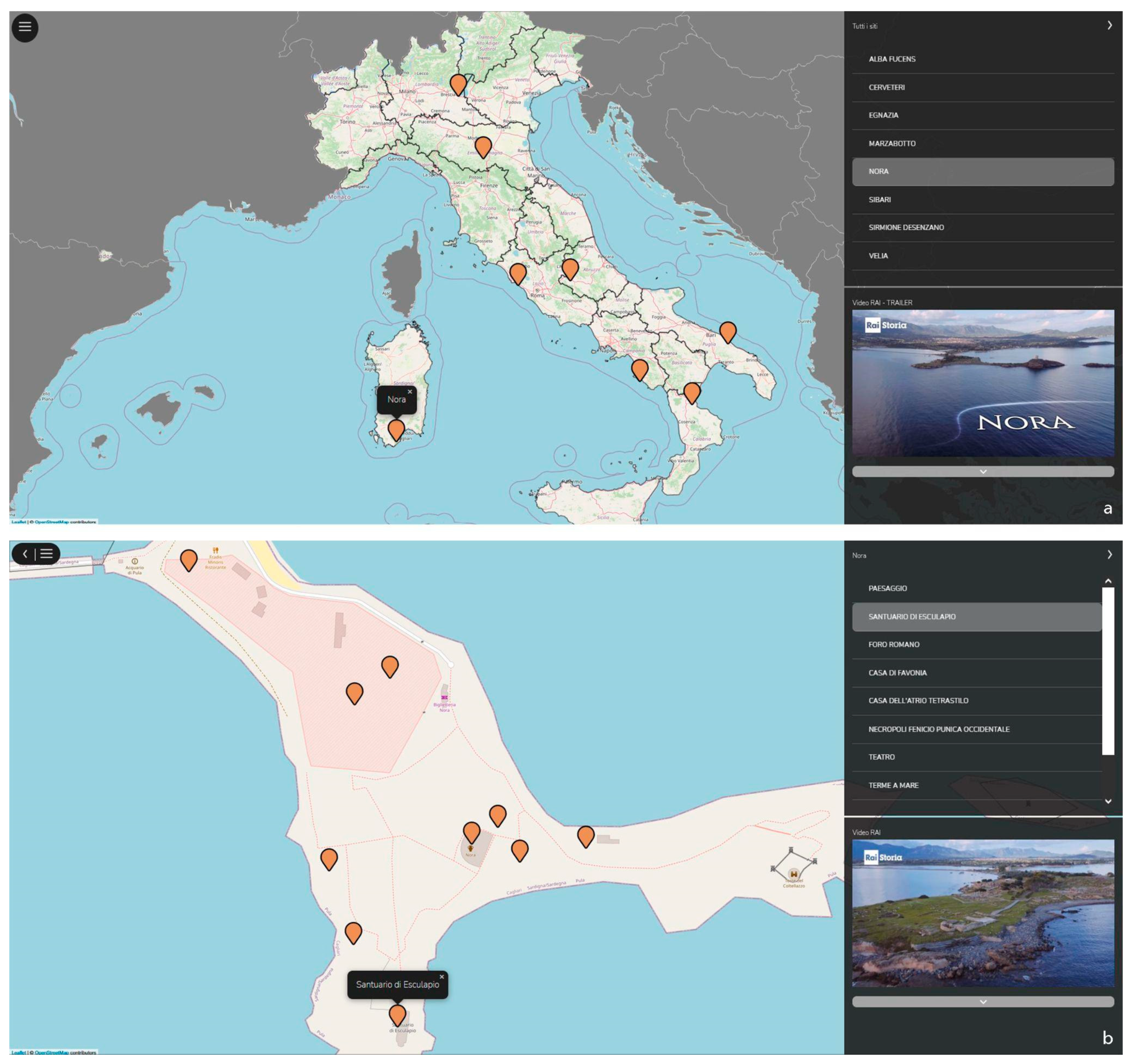This screenshot has height=1064, width=1132.
Task: Expand the bar below NORA trailer video
Action: (x=983, y=471)
